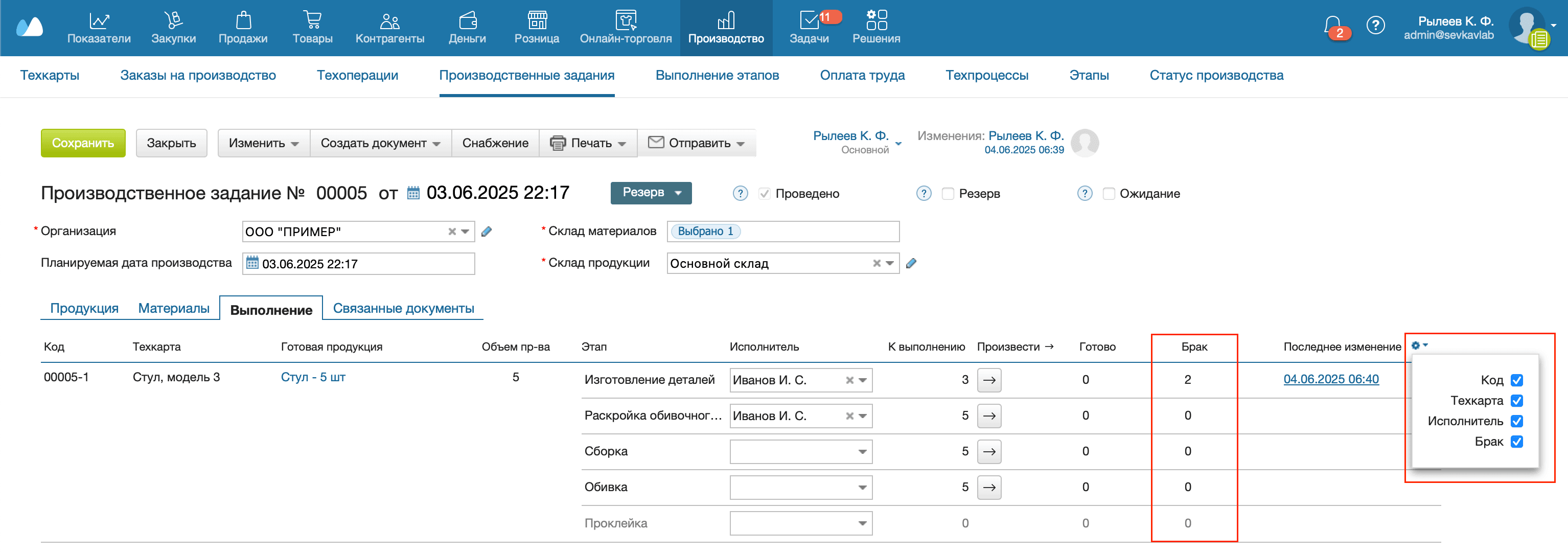This screenshot has height=554, width=1568.
Task: Click the pencil edit icon near Организация
Action: 487,232
